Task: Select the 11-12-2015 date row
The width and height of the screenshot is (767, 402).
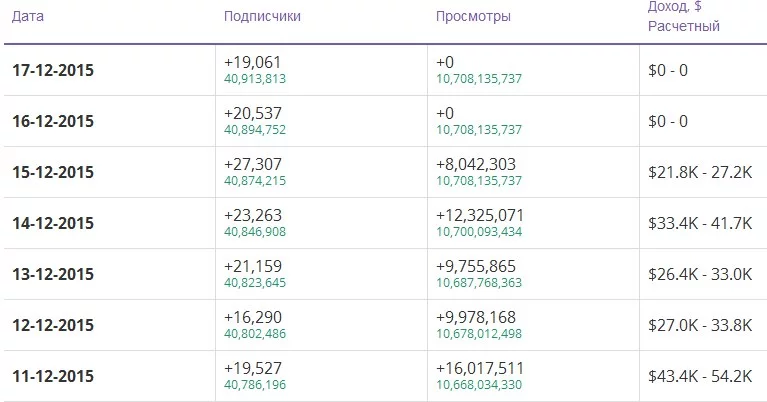Action: (53, 376)
